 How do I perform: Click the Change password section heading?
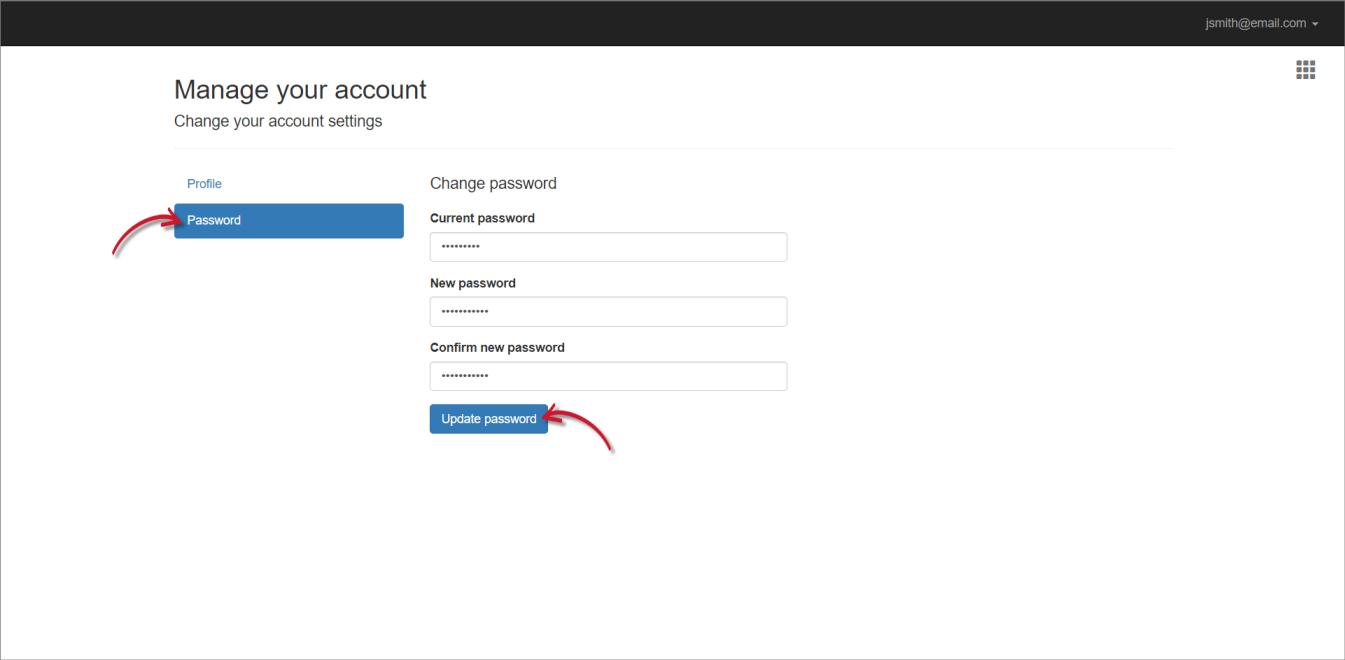click(493, 183)
